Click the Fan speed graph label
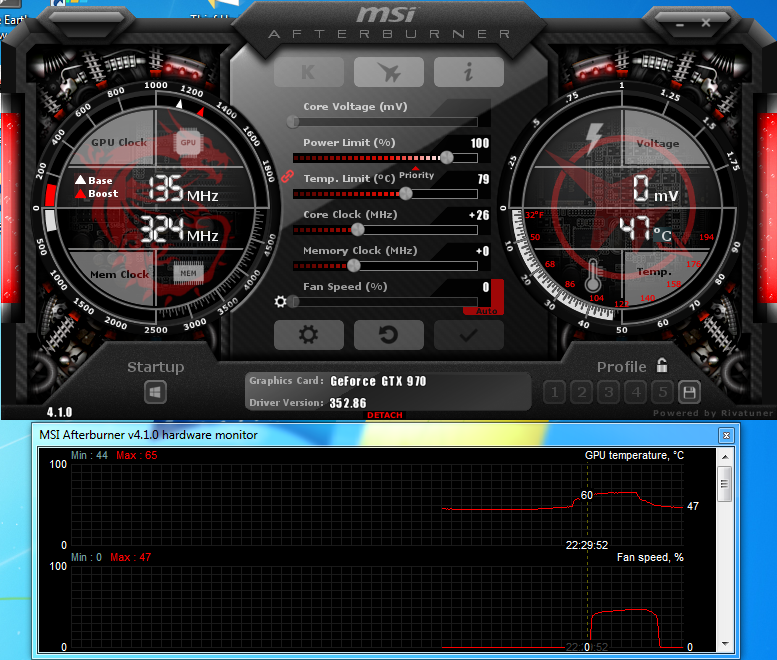This screenshot has width=777, height=660. click(x=650, y=557)
